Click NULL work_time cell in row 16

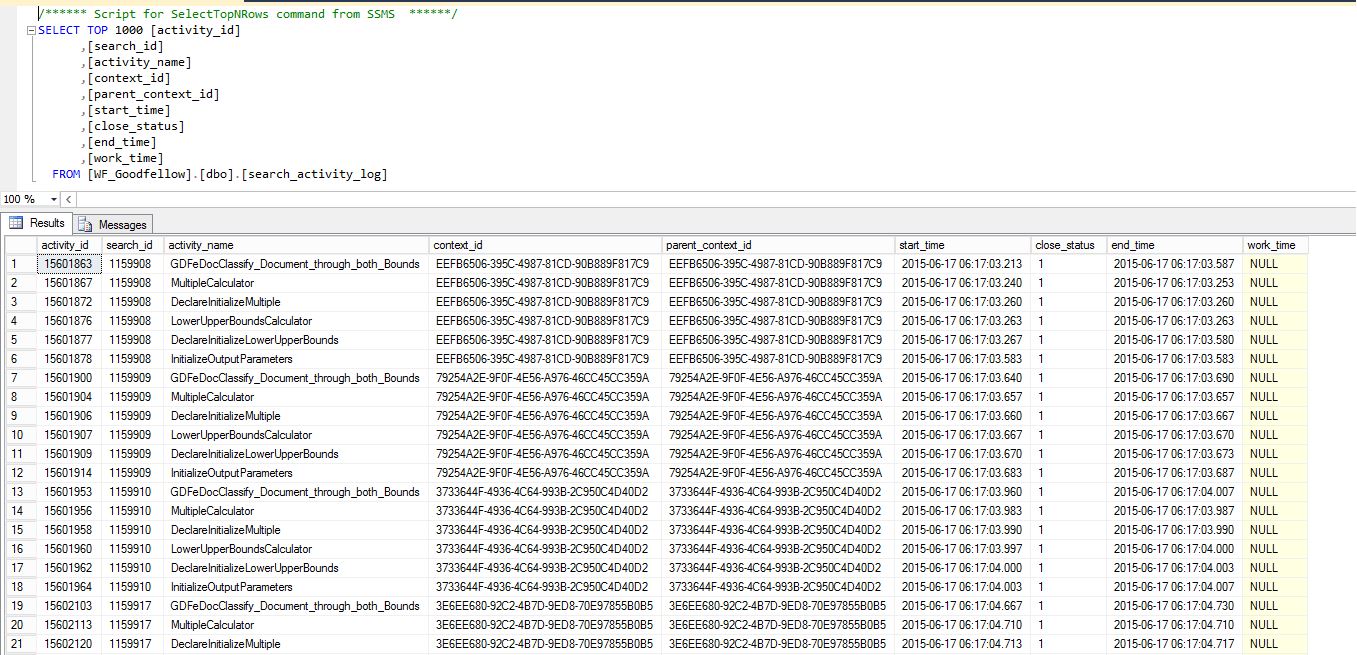(x=1276, y=549)
